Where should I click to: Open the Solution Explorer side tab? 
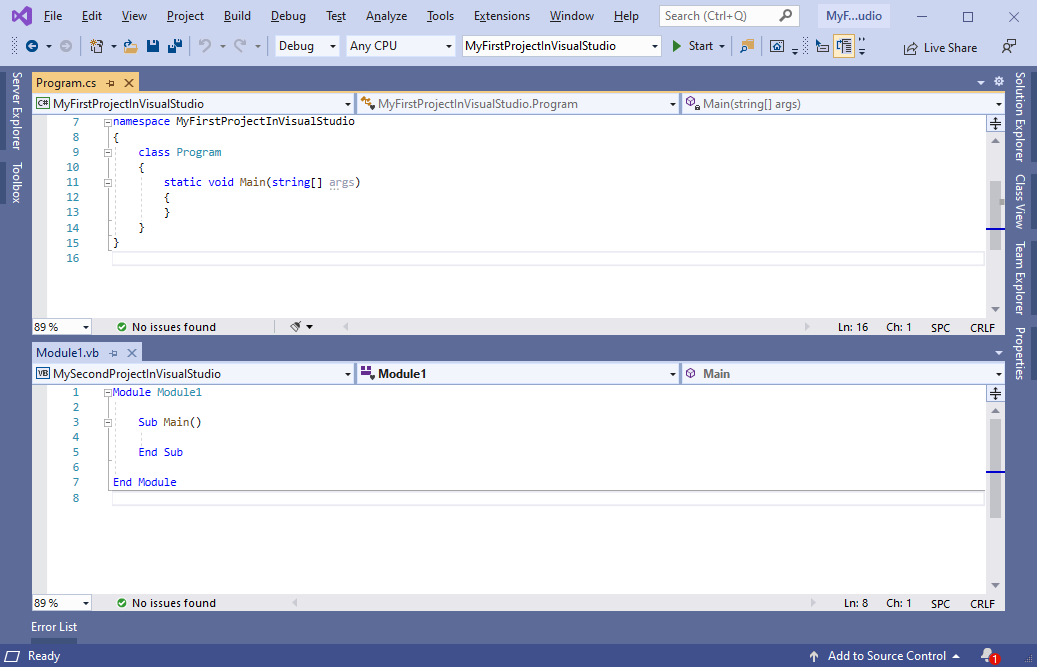(x=1020, y=117)
